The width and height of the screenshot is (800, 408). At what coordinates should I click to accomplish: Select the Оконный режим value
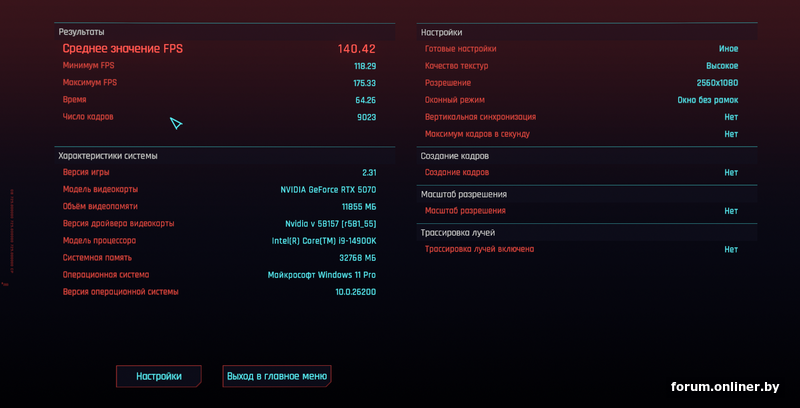708,100
